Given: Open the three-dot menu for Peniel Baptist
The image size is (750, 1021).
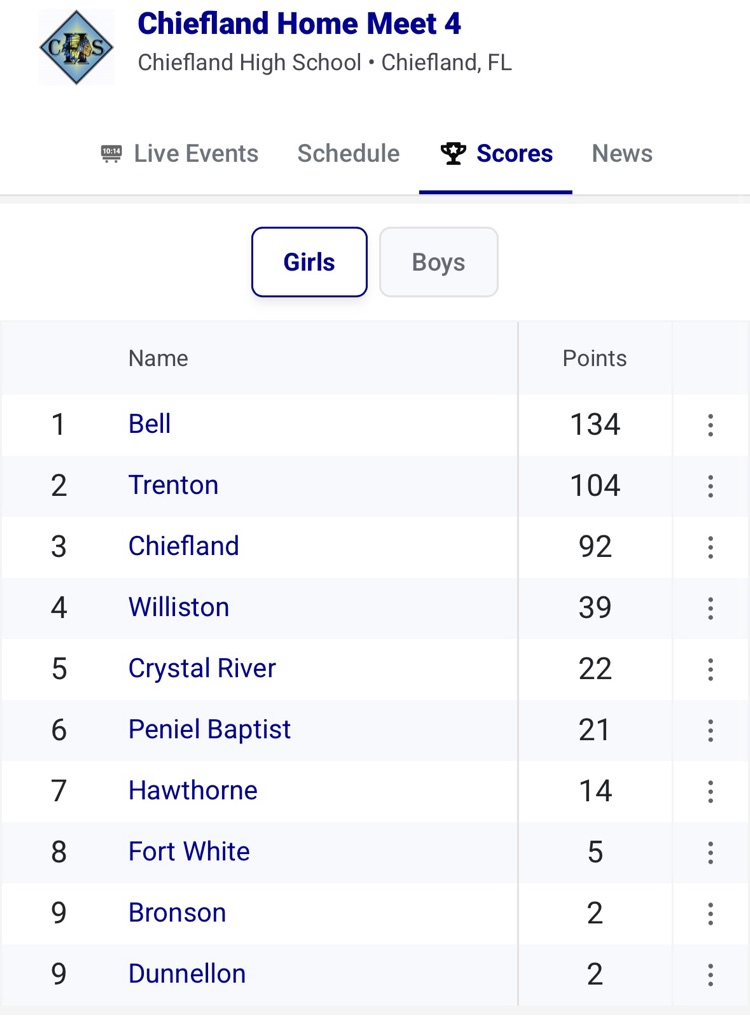Looking at the screenshot, I should point(710,730).
